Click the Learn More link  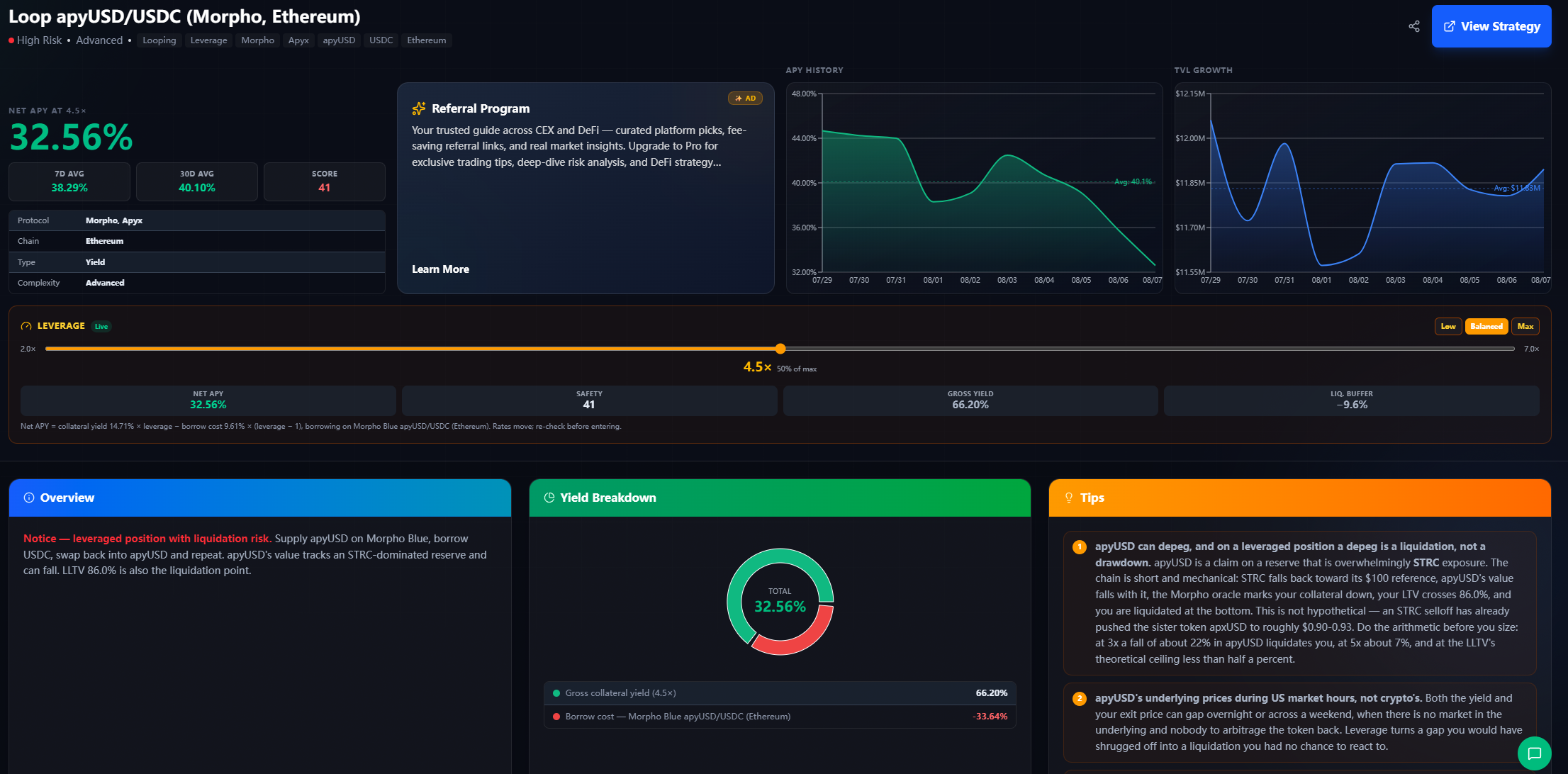point(440,269)
